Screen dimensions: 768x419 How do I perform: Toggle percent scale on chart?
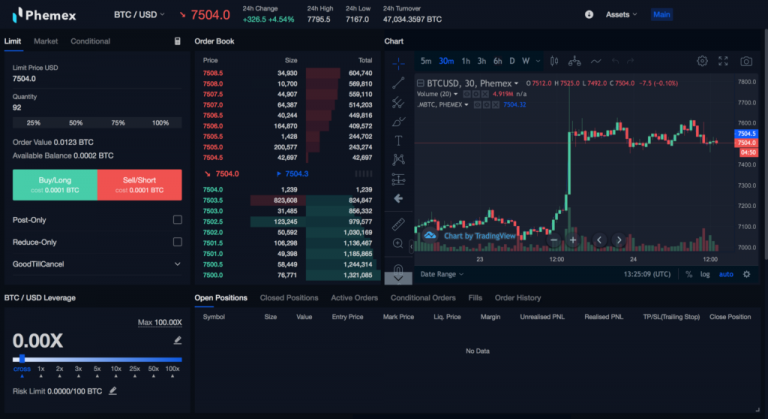point(689,274)
